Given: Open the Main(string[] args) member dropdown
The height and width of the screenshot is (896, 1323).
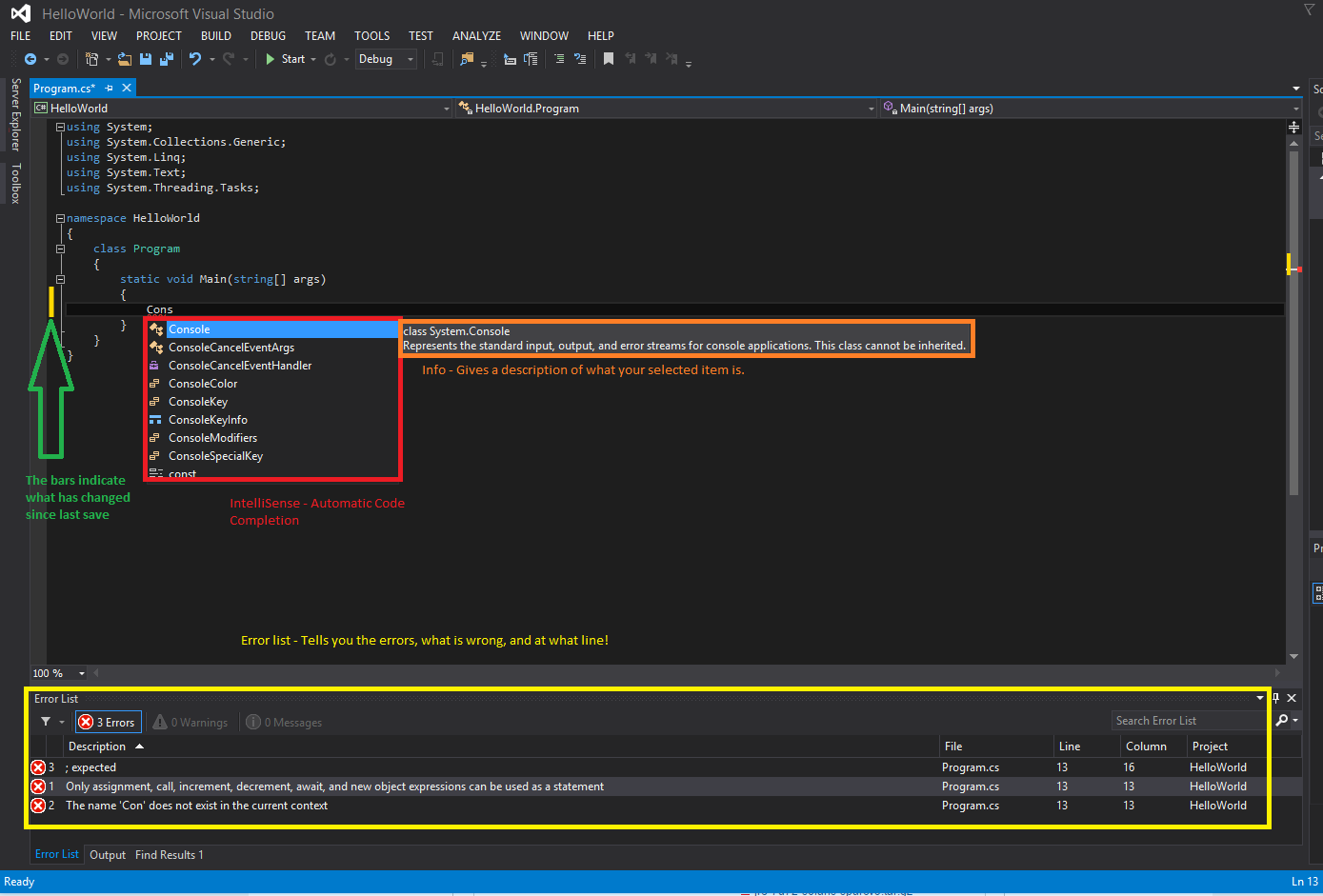Looking at the screenshot, I should click(x=1090, y=109).
